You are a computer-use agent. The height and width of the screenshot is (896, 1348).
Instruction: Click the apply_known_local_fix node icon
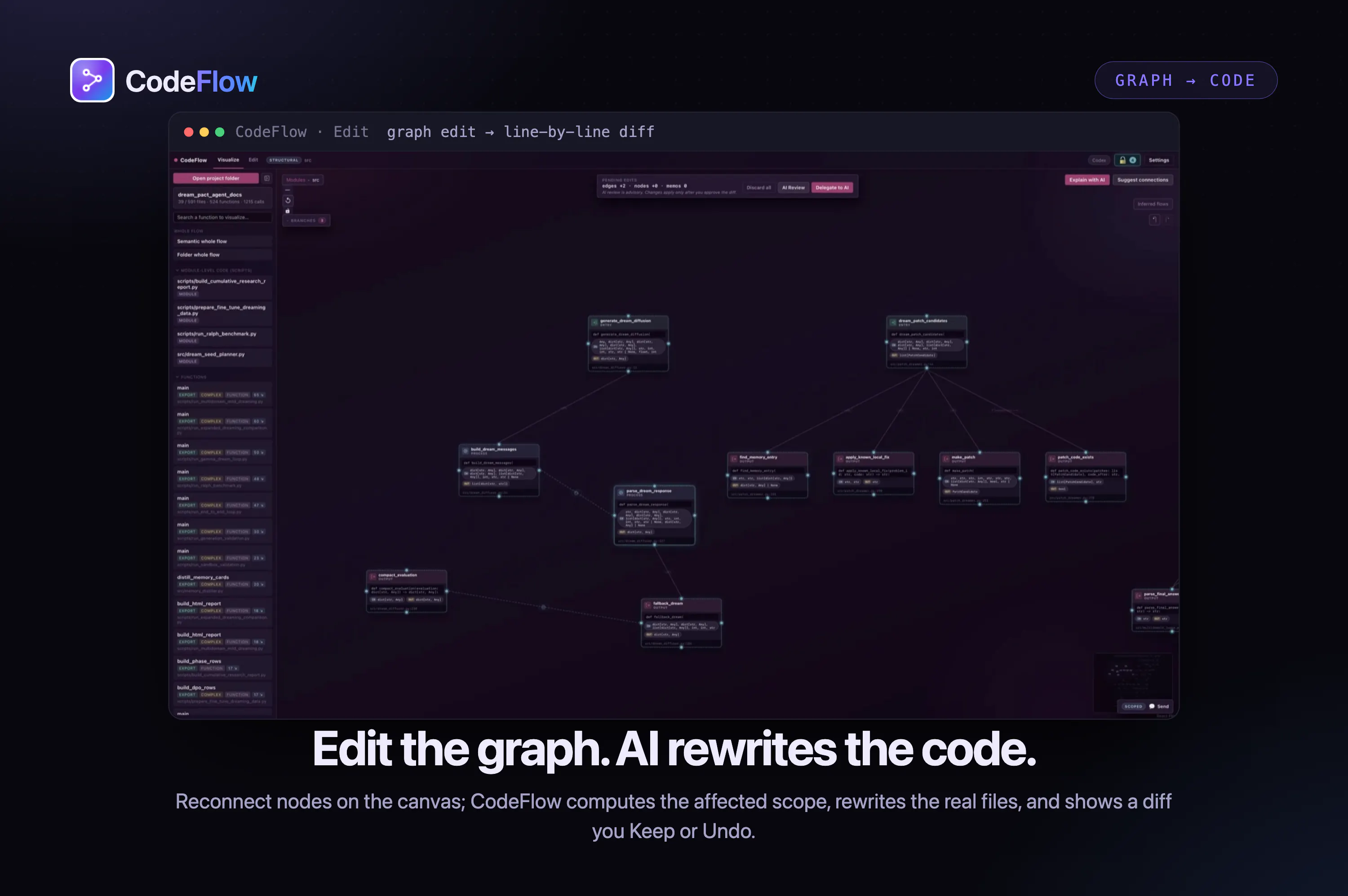(840, 459)
